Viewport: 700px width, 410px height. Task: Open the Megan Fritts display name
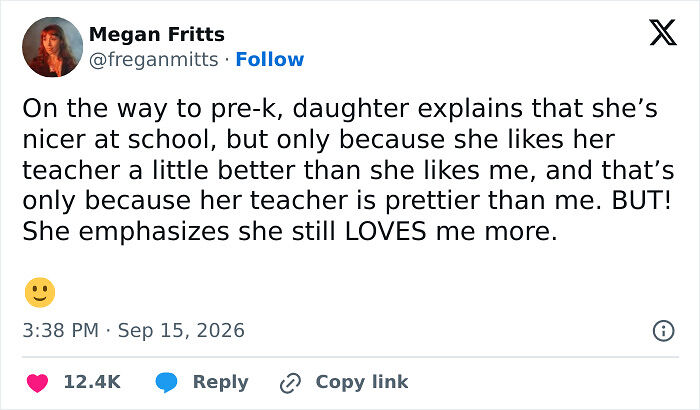pos(157,34)
